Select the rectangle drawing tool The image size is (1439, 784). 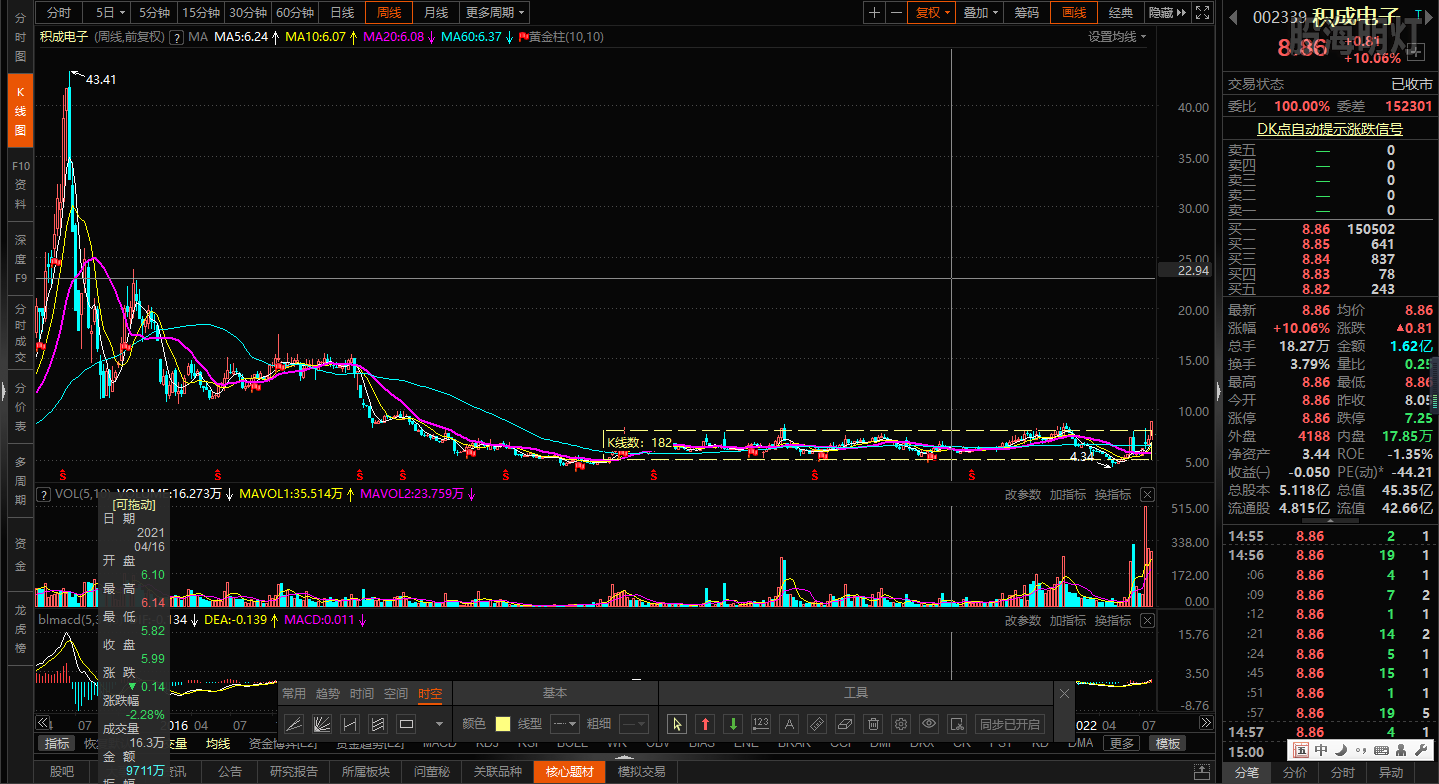coord(406,724)
